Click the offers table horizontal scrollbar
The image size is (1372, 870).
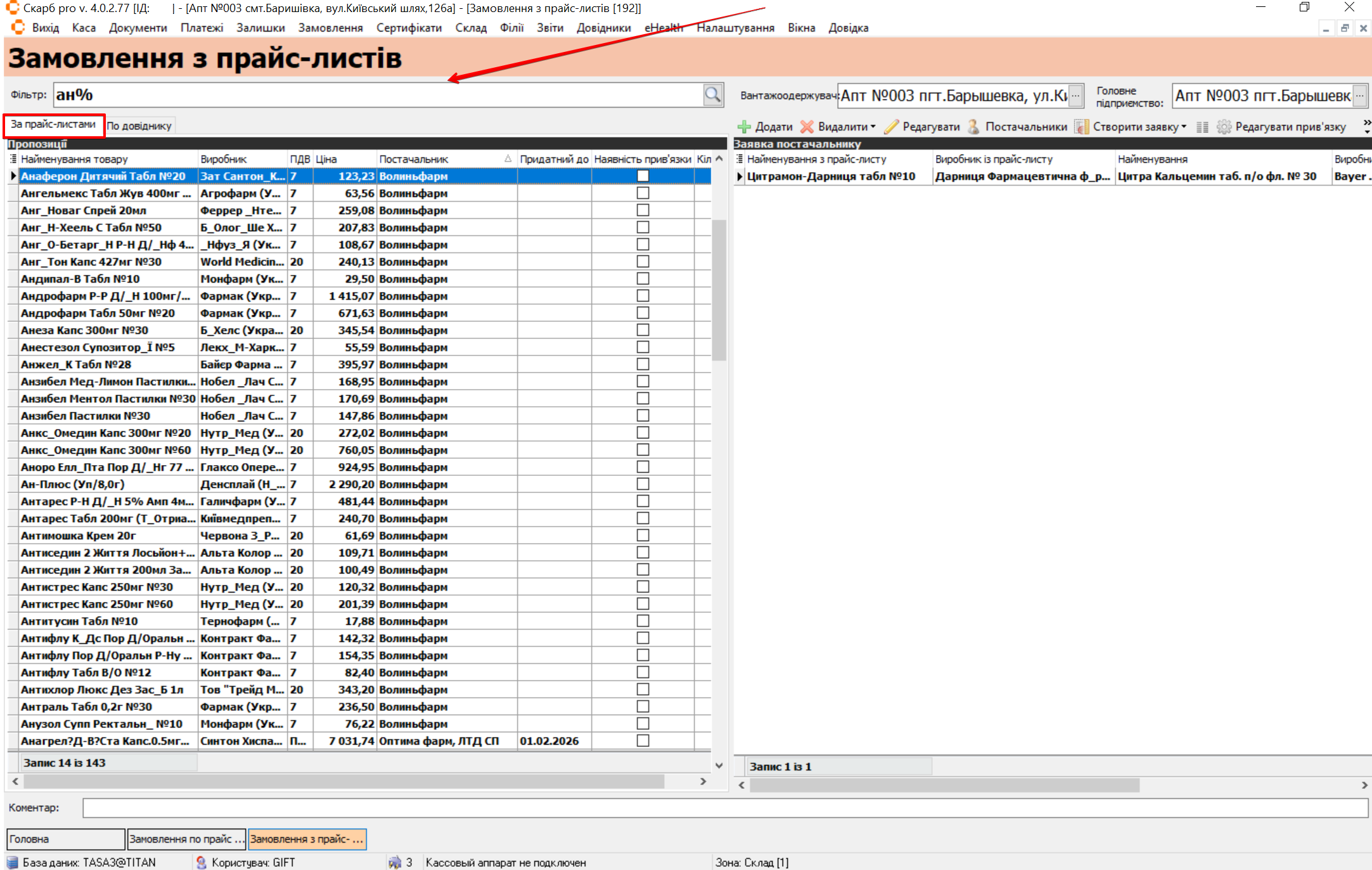click(x=342, y=781)
